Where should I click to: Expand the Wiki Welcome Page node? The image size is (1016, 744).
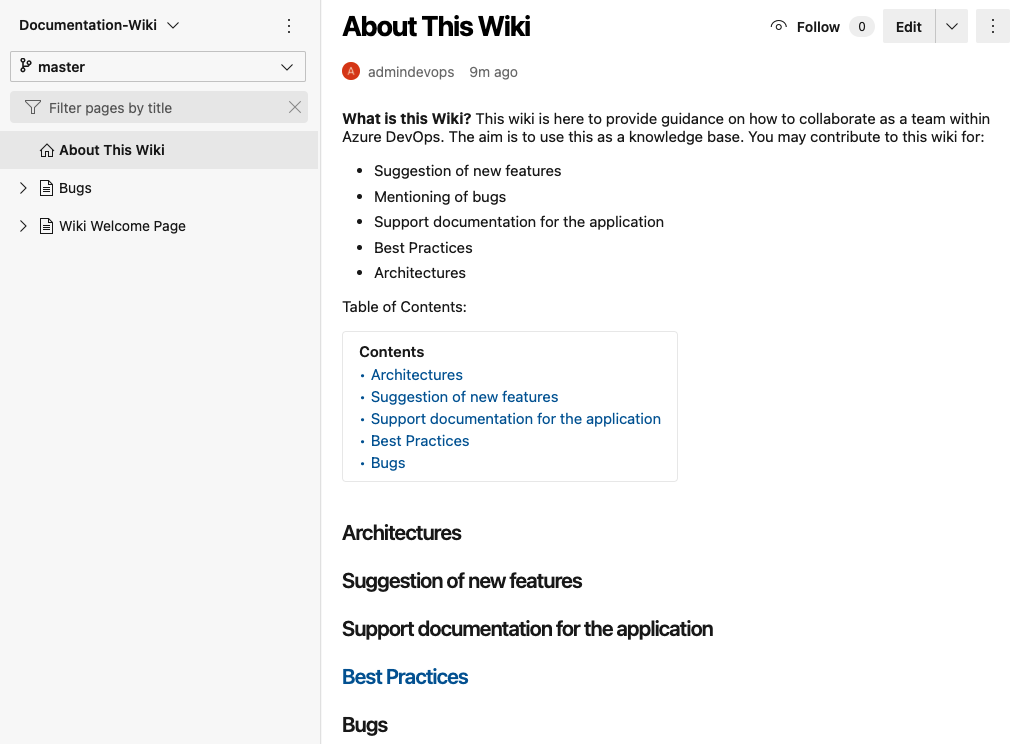(23, 226)
